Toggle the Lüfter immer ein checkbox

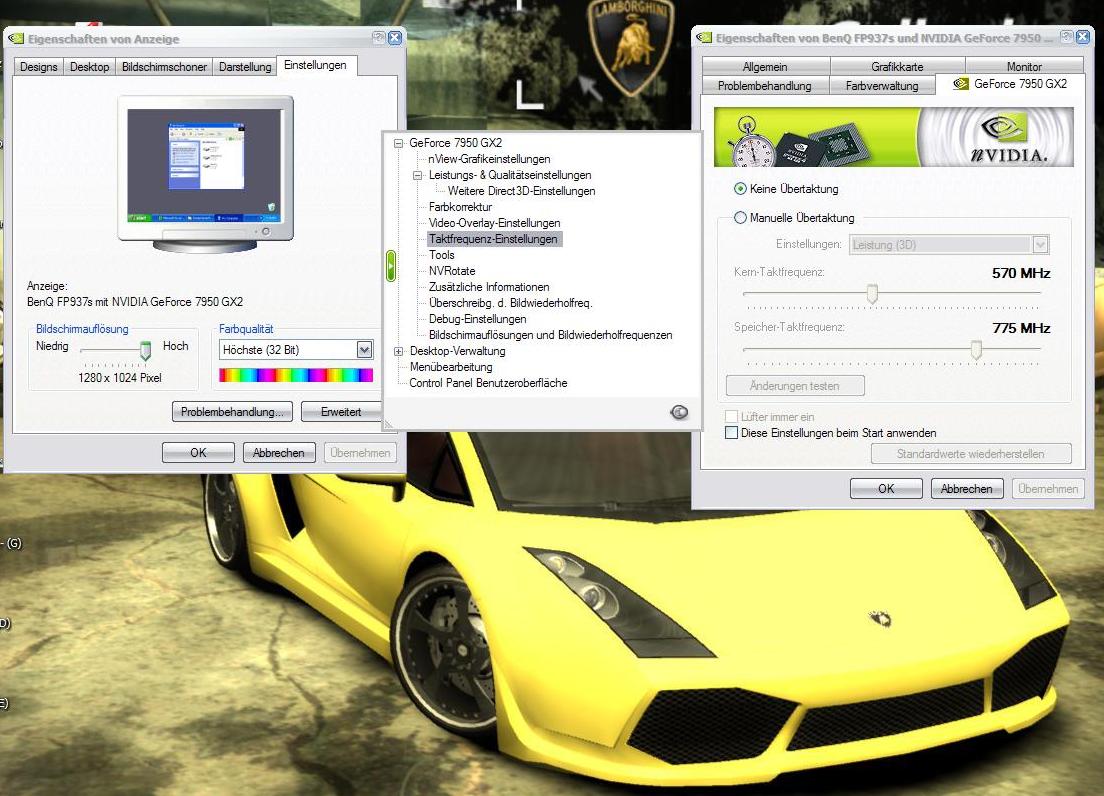pos(732,417)
